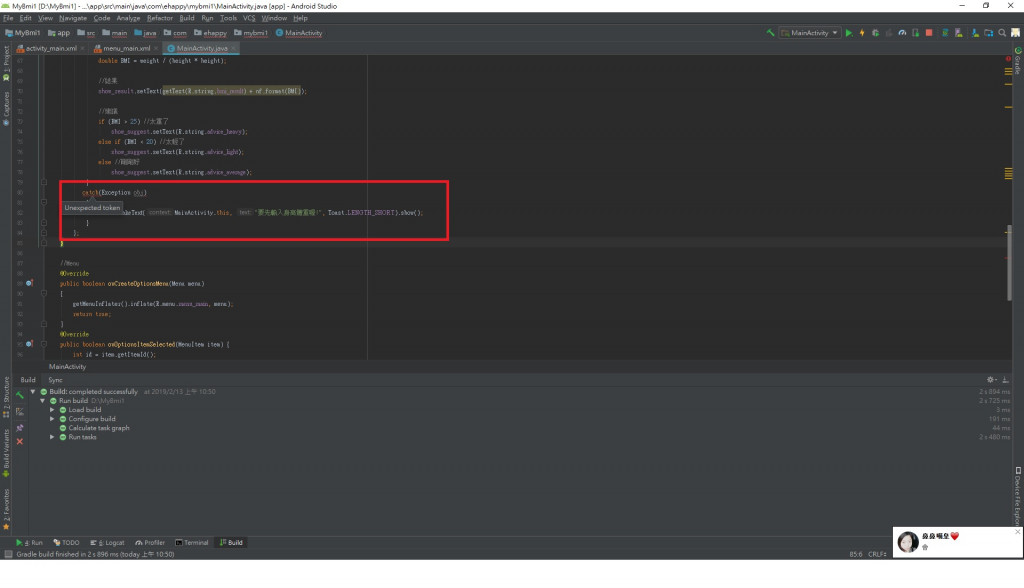
Task: Open the Gradle tool window on right
Action: pyautogui.click(x=1017, y=60)
